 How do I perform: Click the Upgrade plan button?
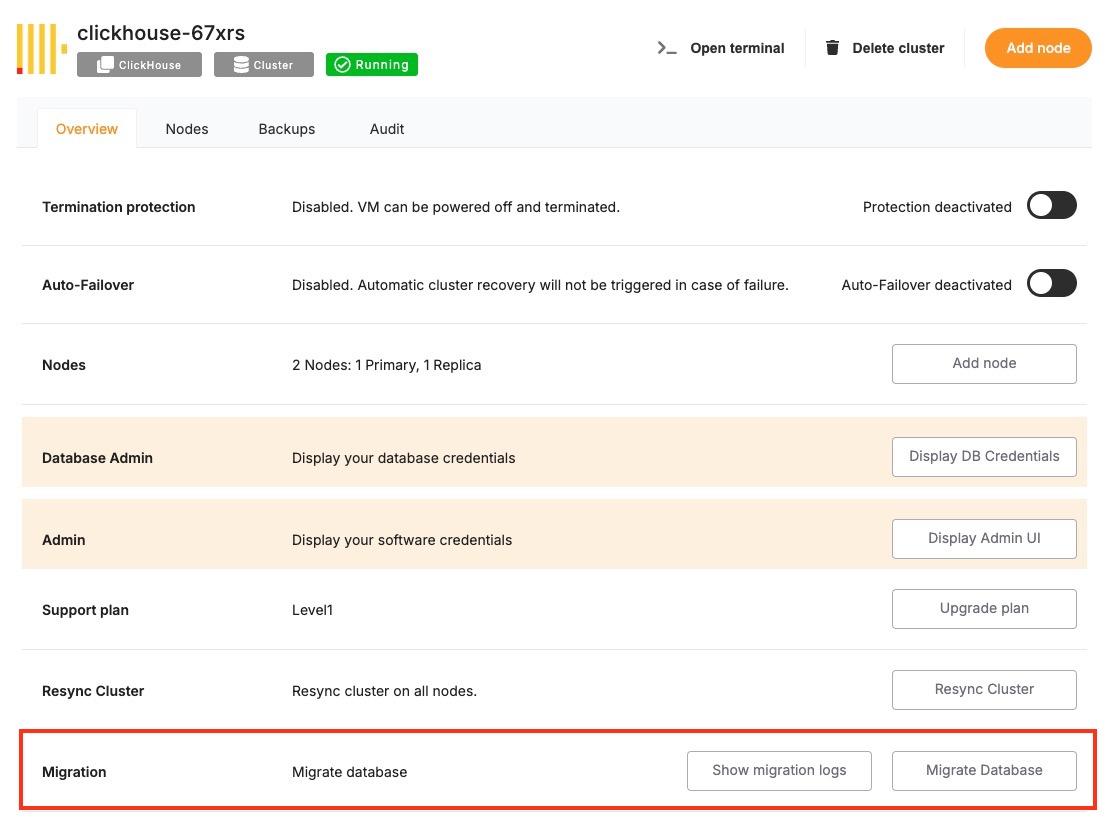pyautogui.click(x=983, y=609)
